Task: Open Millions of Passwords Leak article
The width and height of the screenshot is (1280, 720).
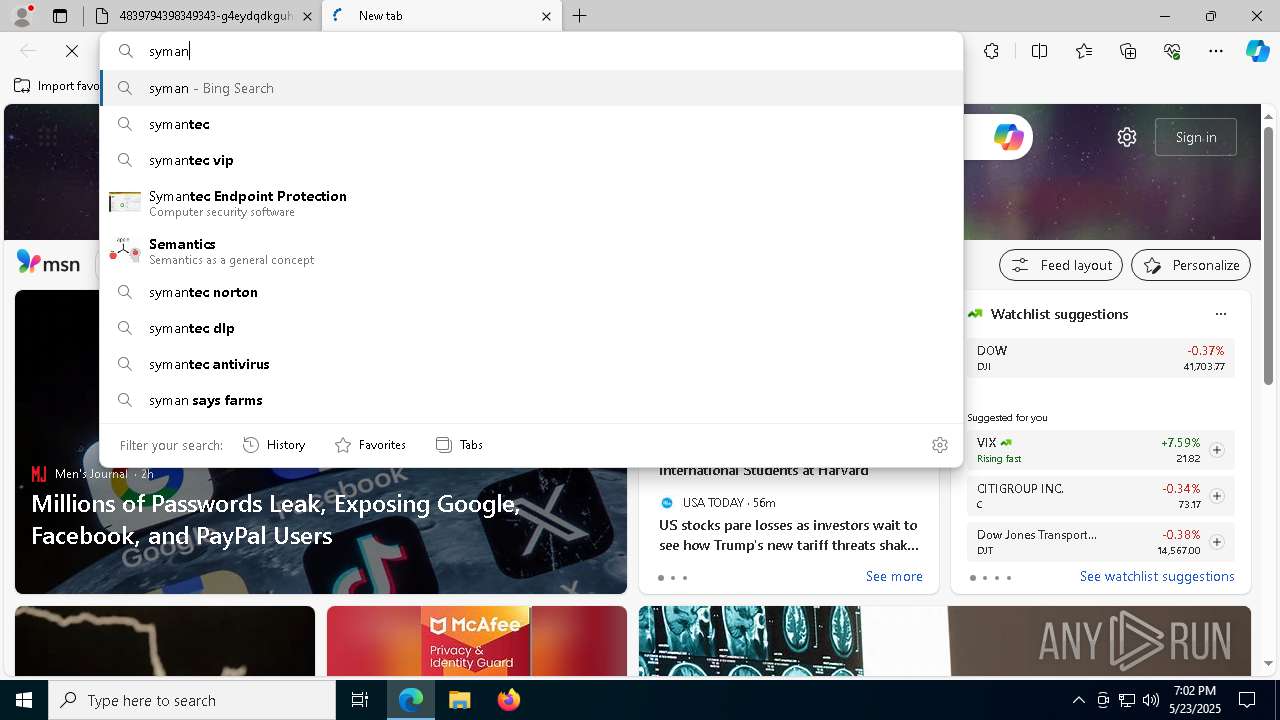Action: click(275, 520)
